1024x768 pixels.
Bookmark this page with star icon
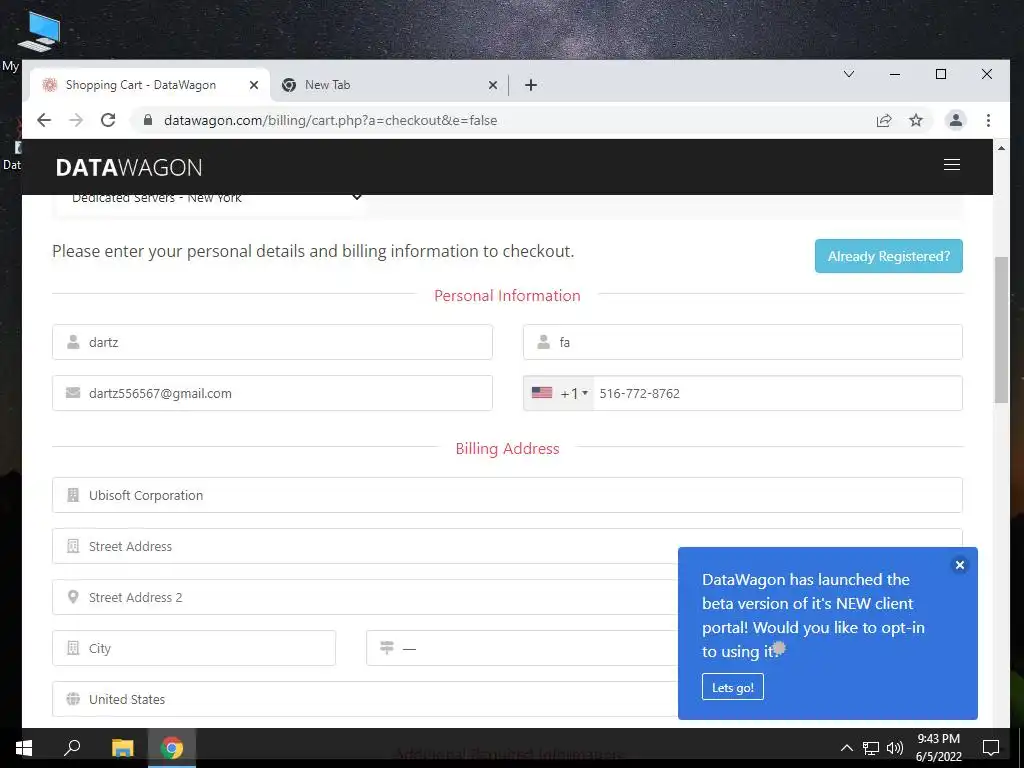916,120
